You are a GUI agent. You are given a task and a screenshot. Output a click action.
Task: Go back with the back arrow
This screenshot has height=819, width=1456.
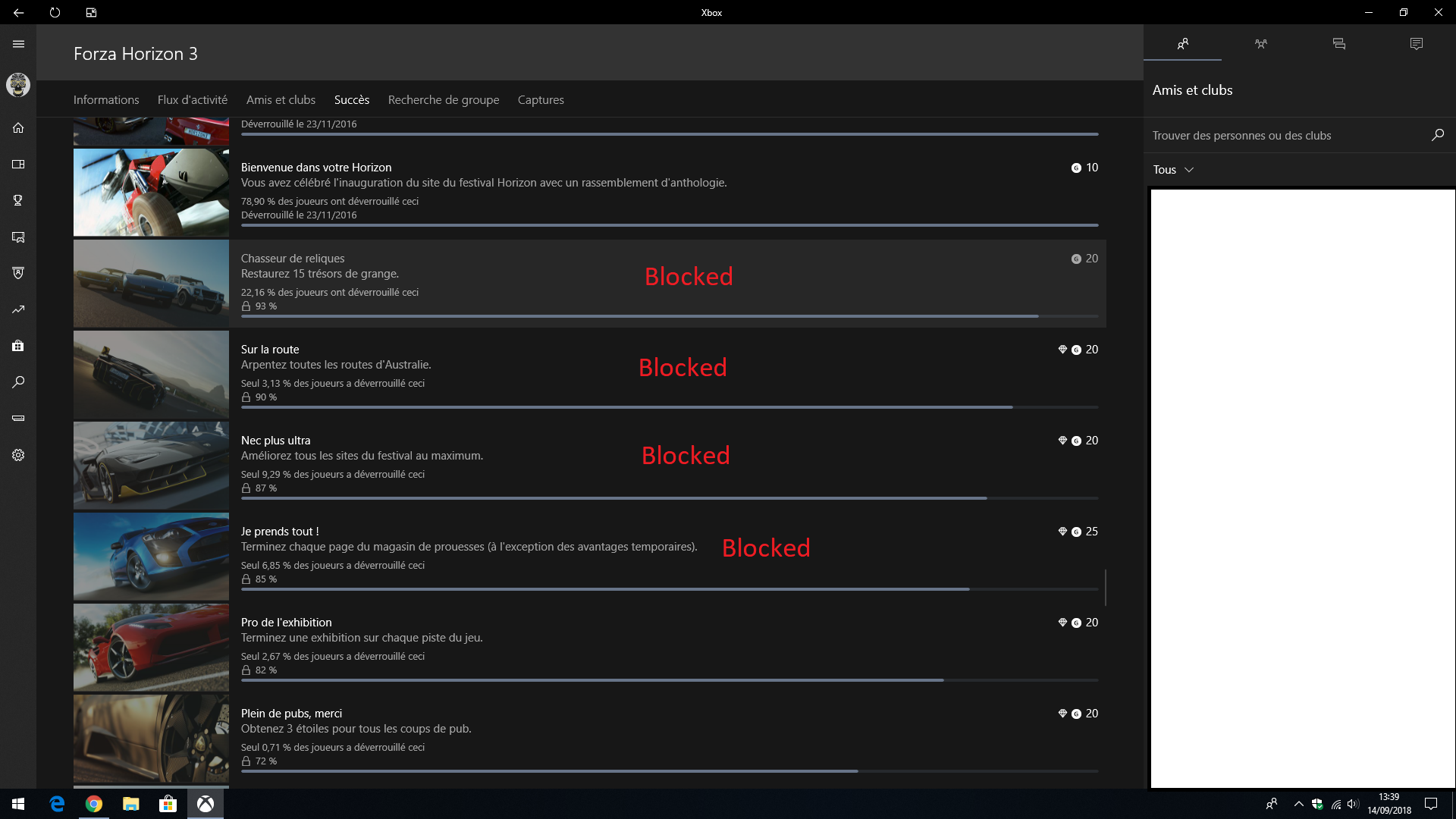(18, 12)
